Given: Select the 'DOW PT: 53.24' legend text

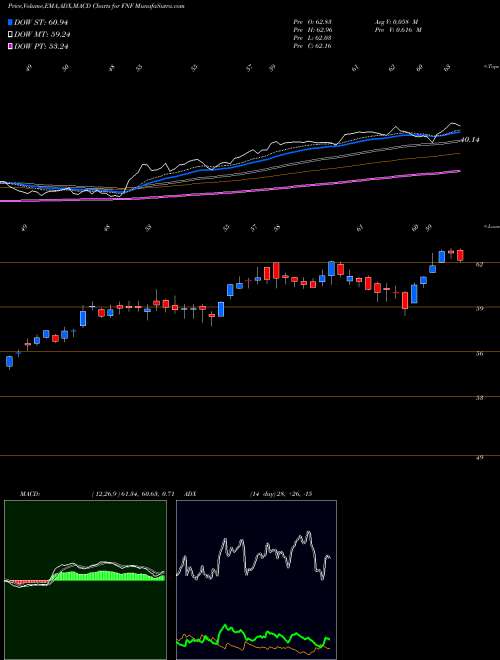Looking at the screenshot, I should point(41,46).
